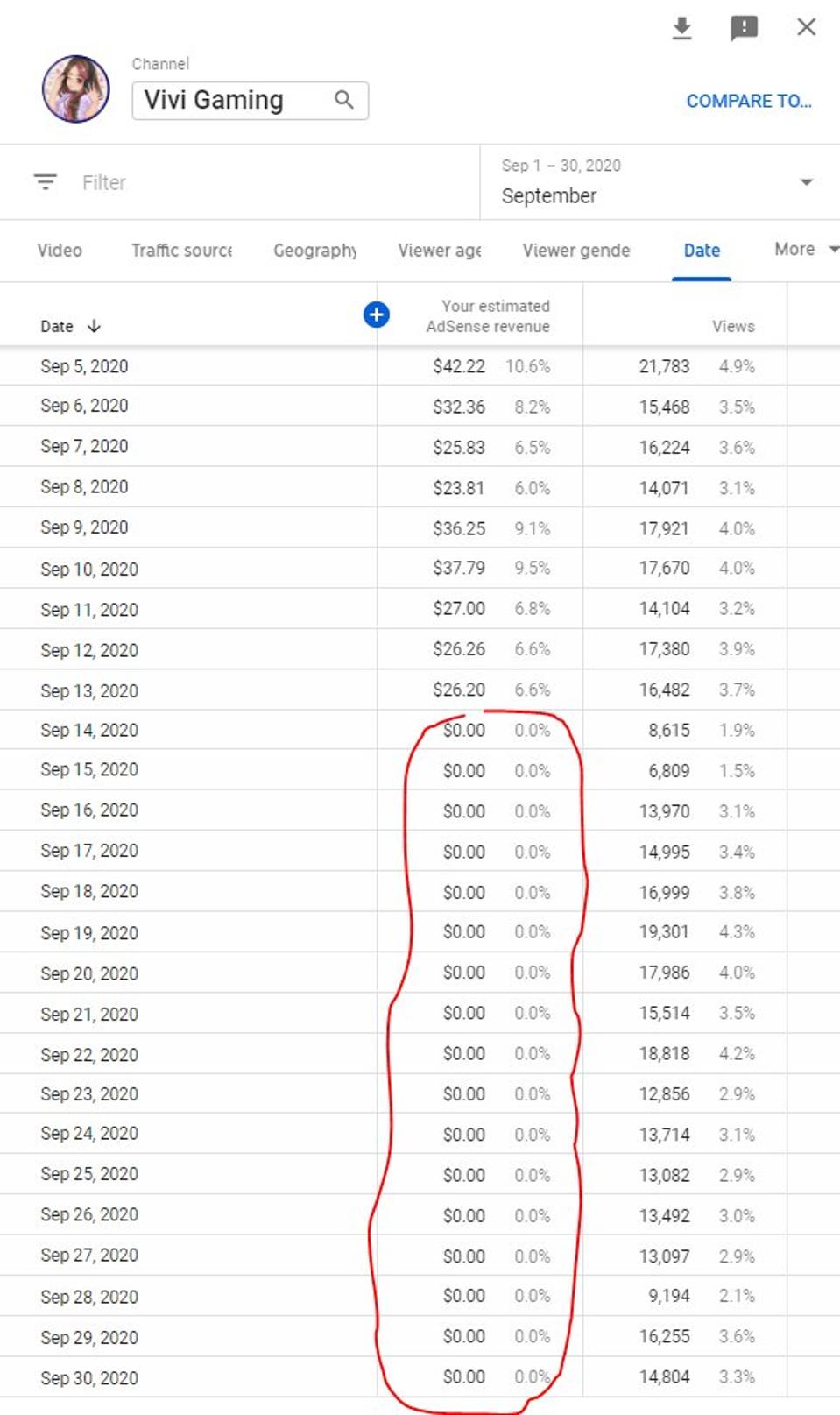Focus the Filter input field
Image resolution: width=840 pixels, height=1415 pixels.
(x=104, y=182)
